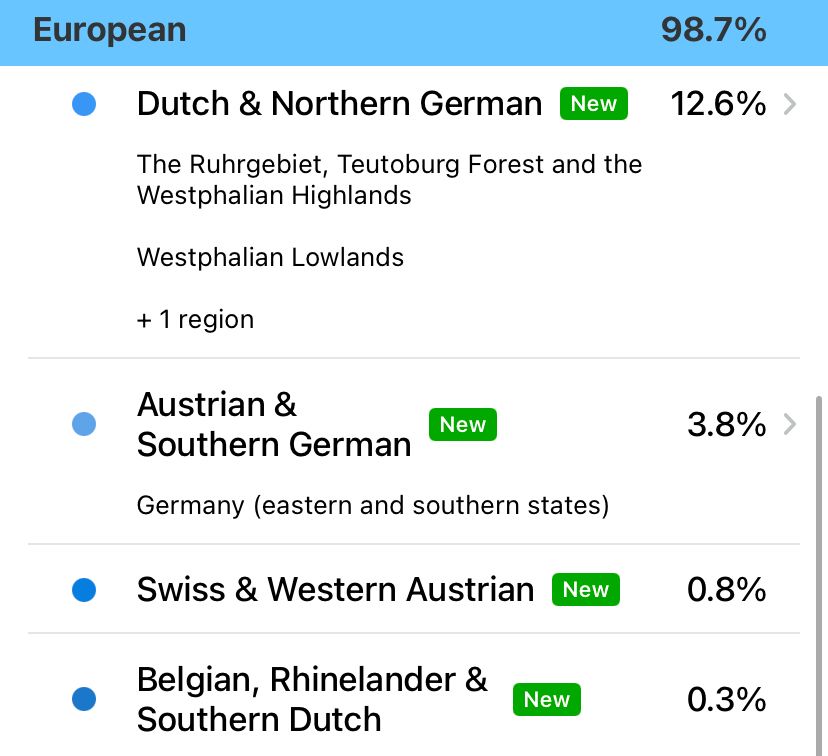The image size is (828, 756).
Task: Click the 12.6% Dutch & Northern German percentage
Action: click(718, 104)
